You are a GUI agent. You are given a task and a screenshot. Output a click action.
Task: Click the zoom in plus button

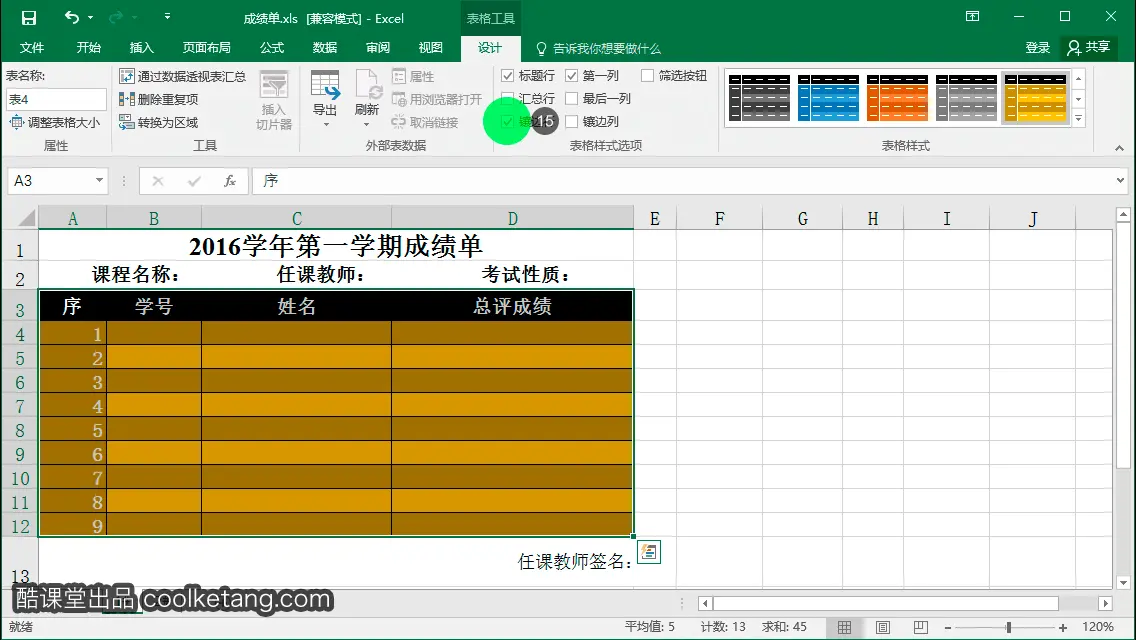click(1063, 628)
